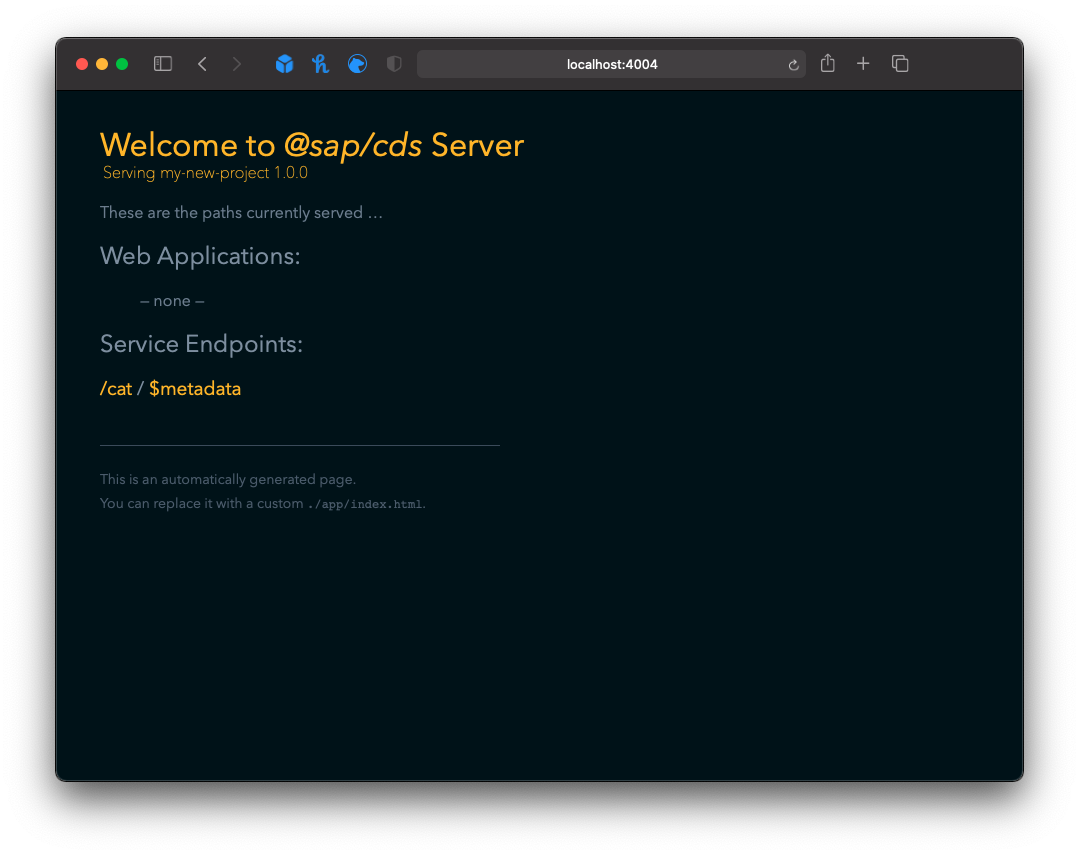Screen dimensions: 1079x855
Task: Show the privacy report shield
Action: [394, 64]
